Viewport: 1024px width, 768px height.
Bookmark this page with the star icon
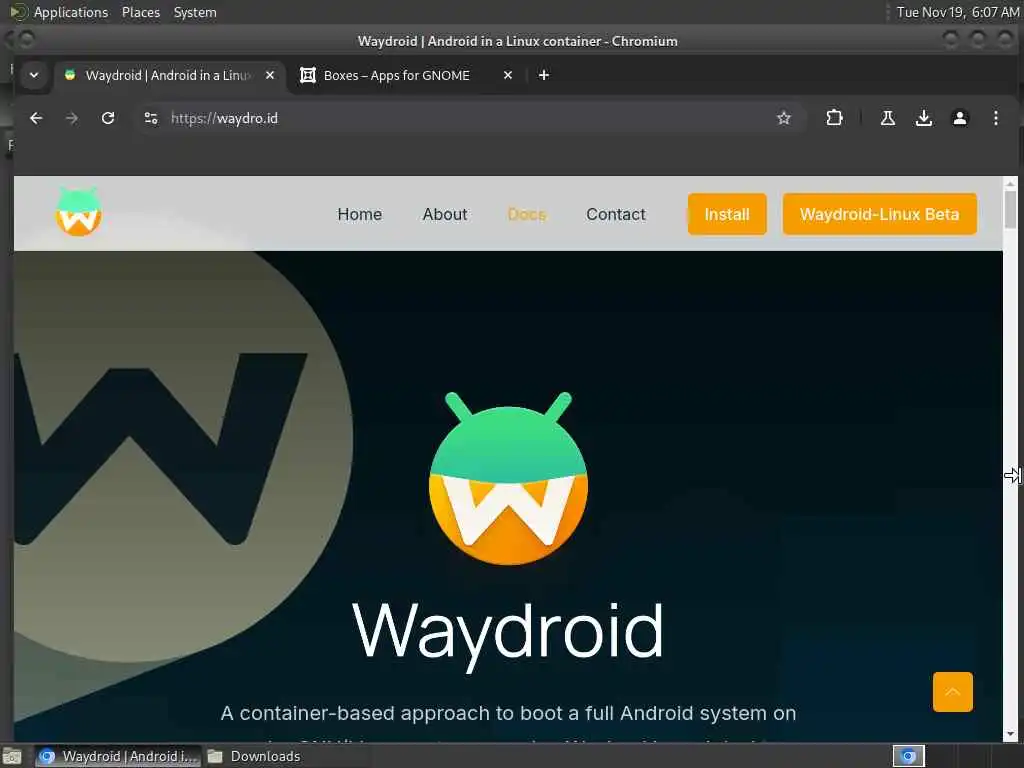pos(784,118)
